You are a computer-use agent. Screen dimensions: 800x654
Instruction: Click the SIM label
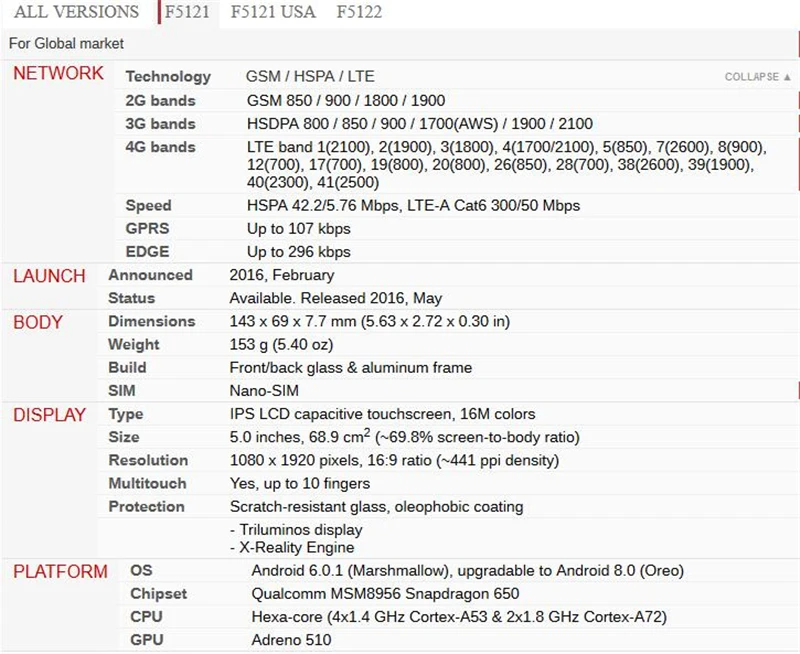click(x=121, y=391)
